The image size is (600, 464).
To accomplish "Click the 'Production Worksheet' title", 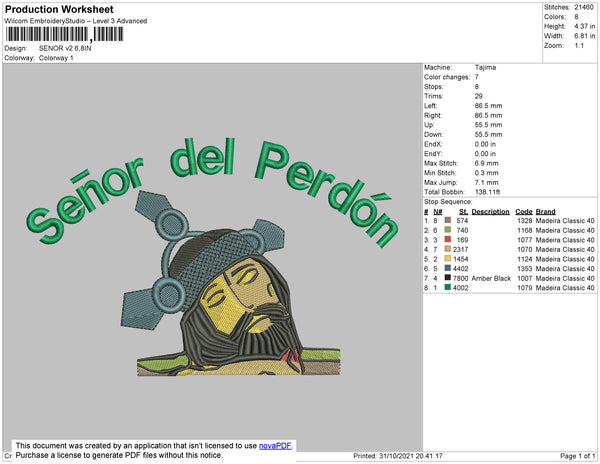I will [x=59, y=9].
